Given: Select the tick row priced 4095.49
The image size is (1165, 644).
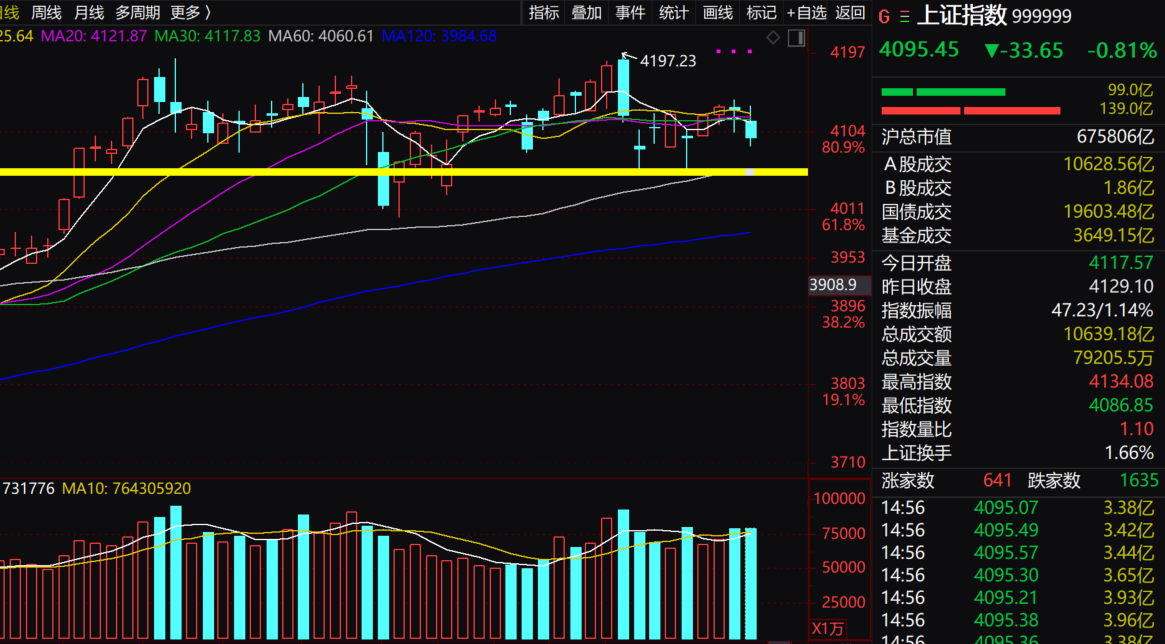Looking at the screenshot, I should [1018, 530].
